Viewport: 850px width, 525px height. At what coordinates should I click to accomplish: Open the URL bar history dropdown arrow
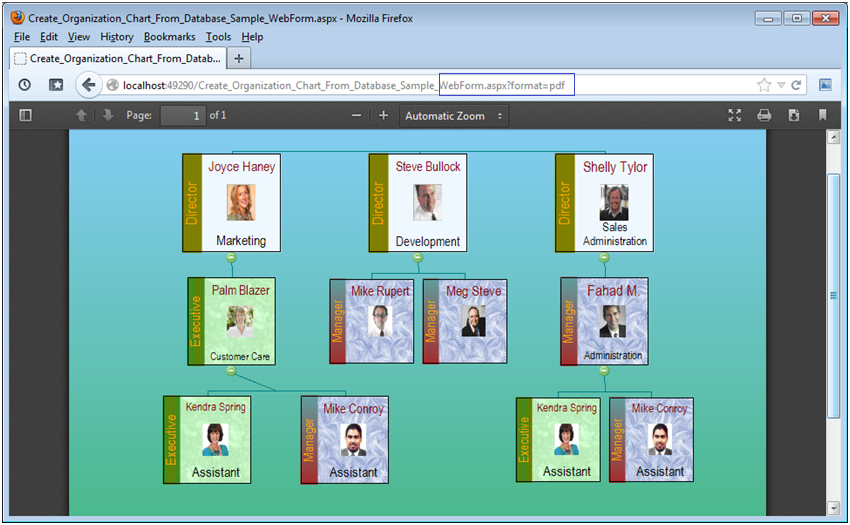pos(782,85)
